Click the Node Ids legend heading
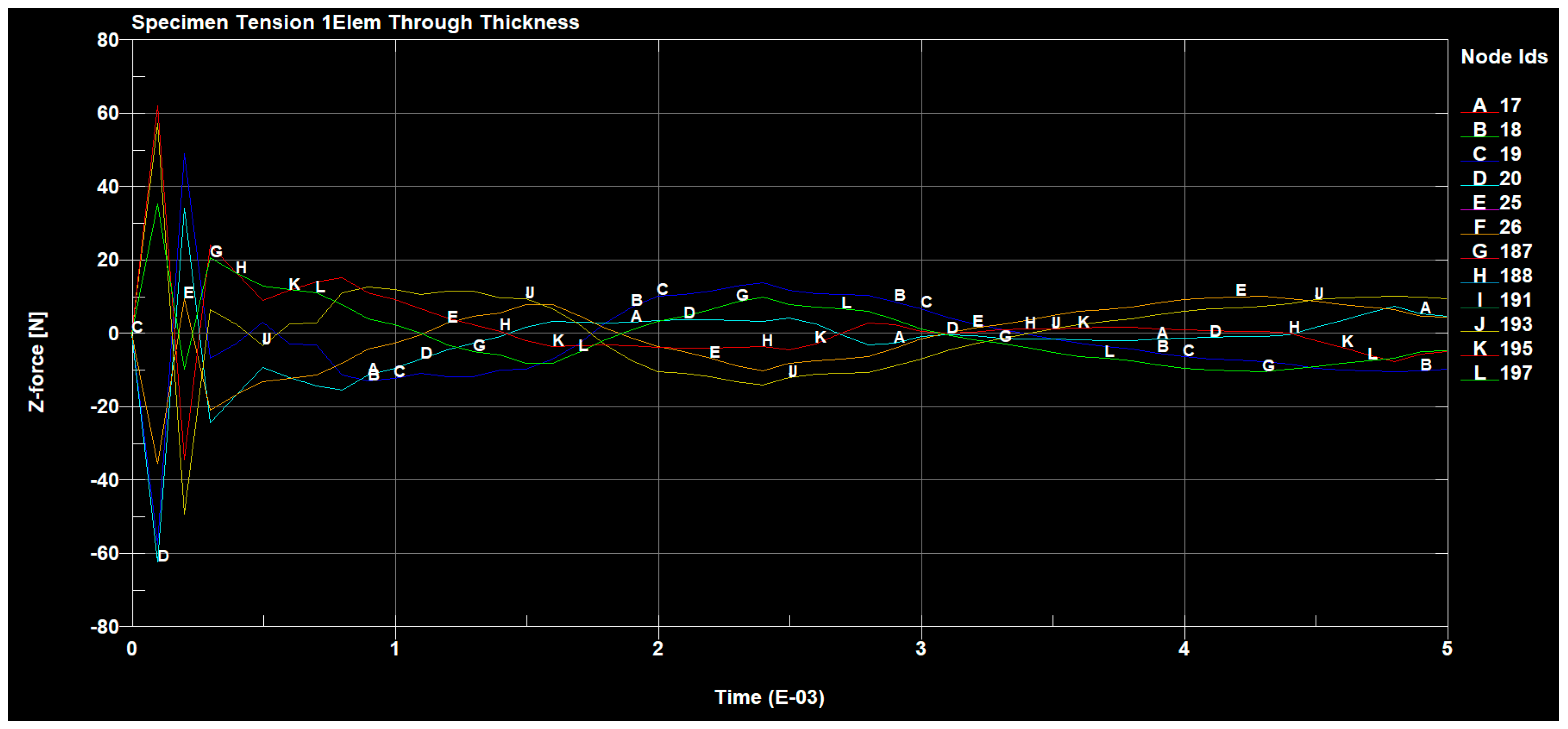Image resolution: width=1568 pixels, height=729 pixels. 1504,57
